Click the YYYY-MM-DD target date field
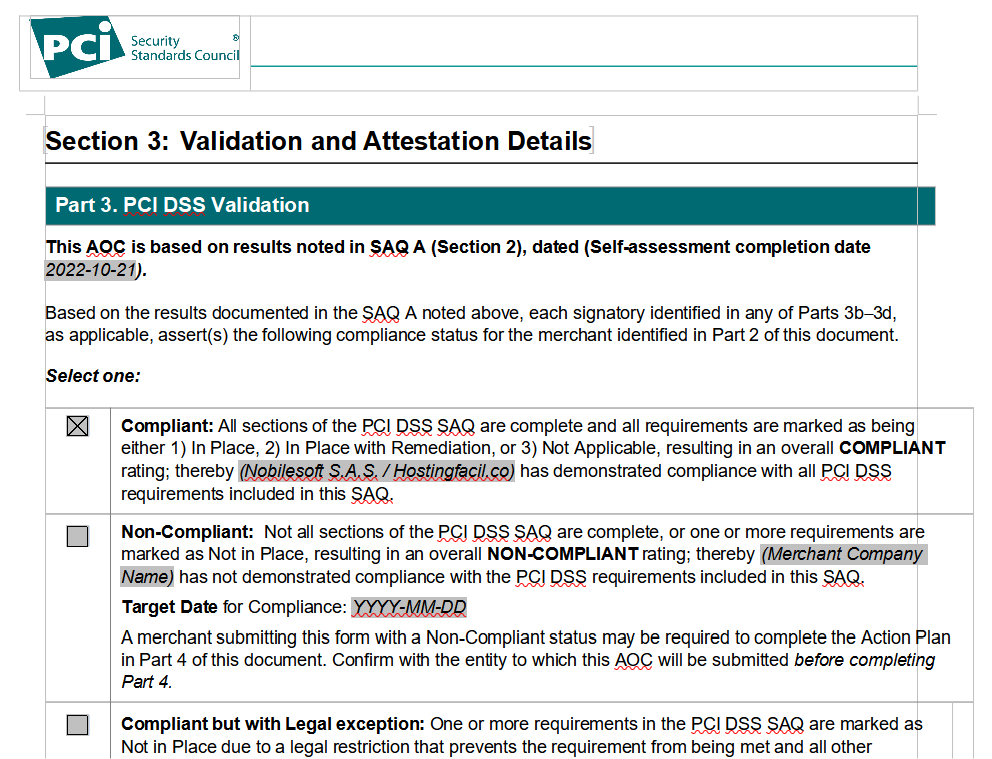 pyautogui.click(x=409, y=608)
